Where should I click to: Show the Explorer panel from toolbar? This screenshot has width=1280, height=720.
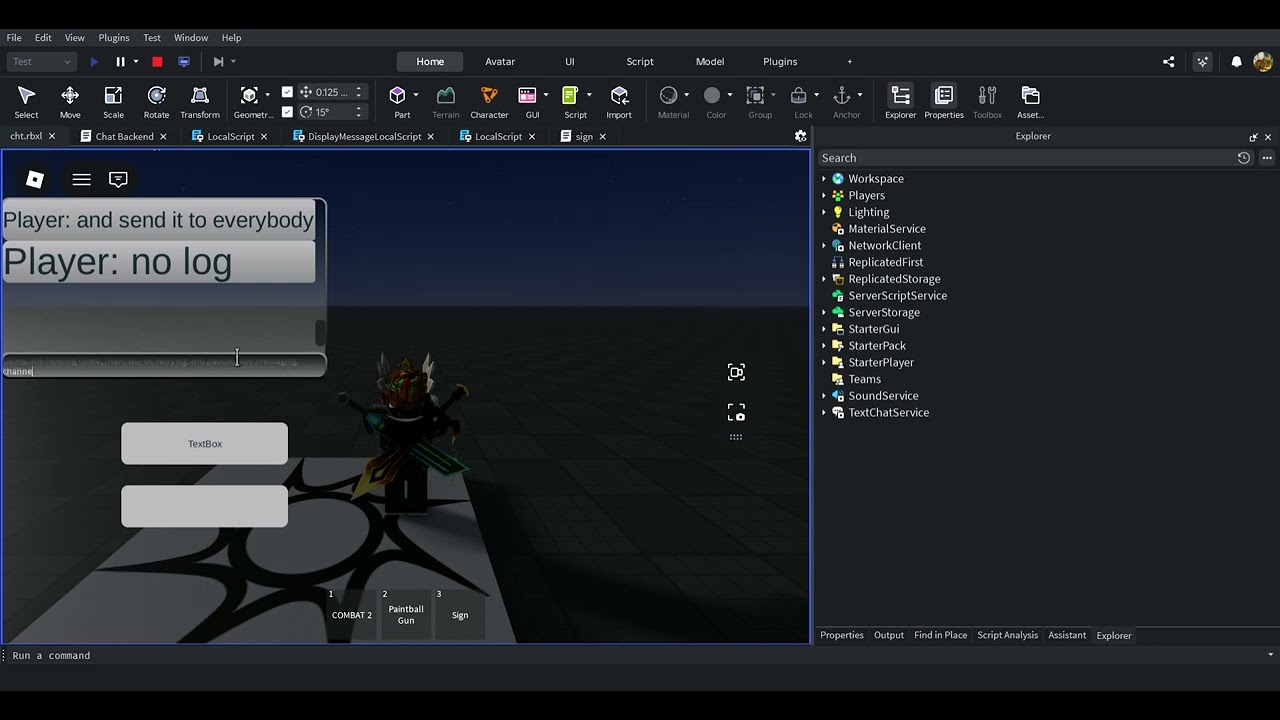tap(900, 102)
